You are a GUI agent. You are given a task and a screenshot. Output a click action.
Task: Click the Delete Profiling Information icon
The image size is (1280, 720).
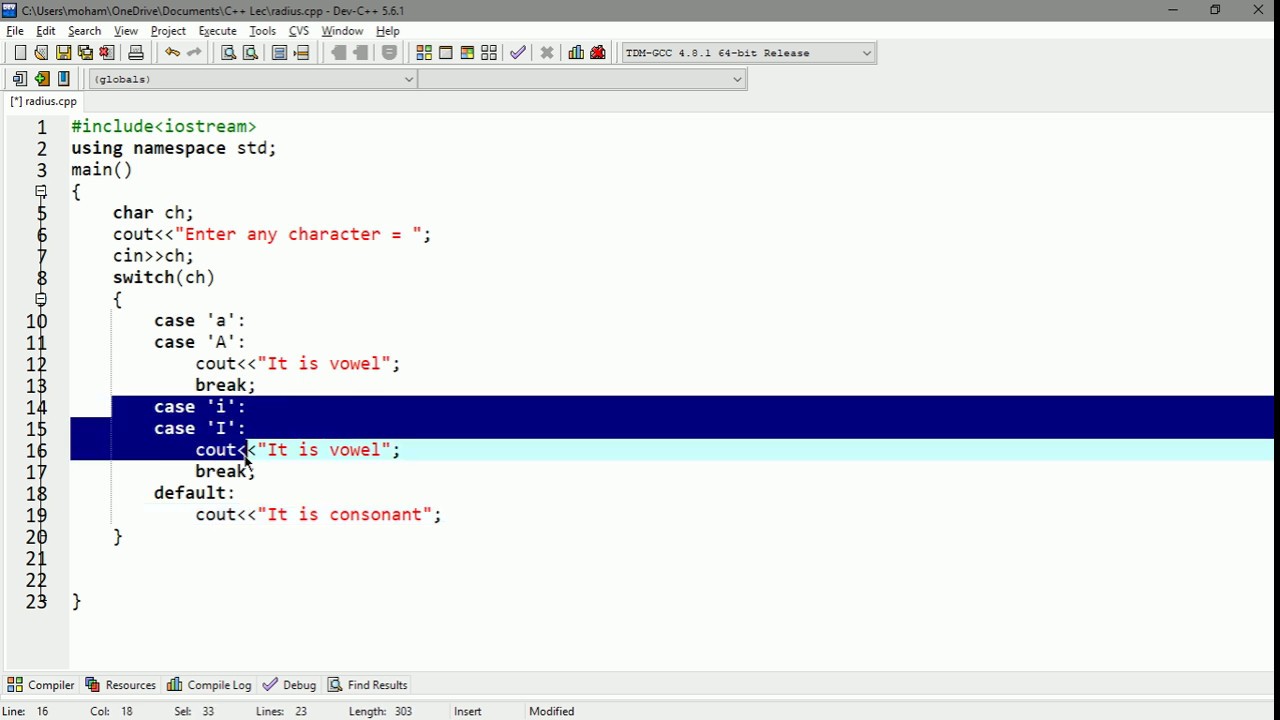[x=598, y=53]
